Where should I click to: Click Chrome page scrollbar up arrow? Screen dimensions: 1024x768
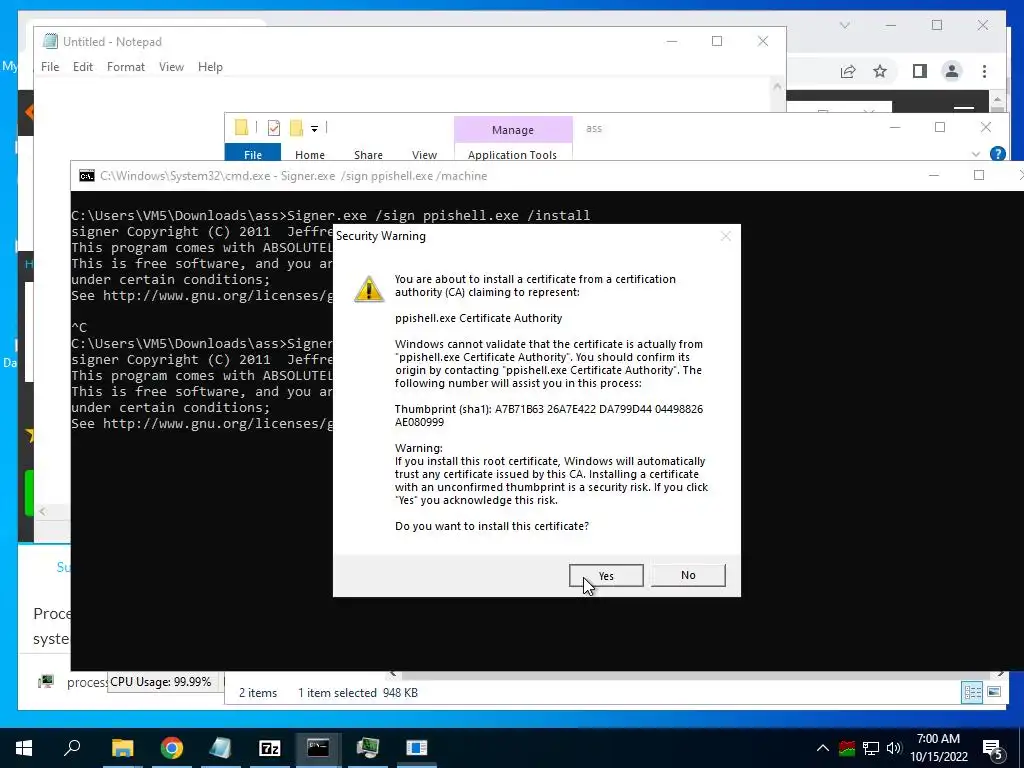point(997,100)
